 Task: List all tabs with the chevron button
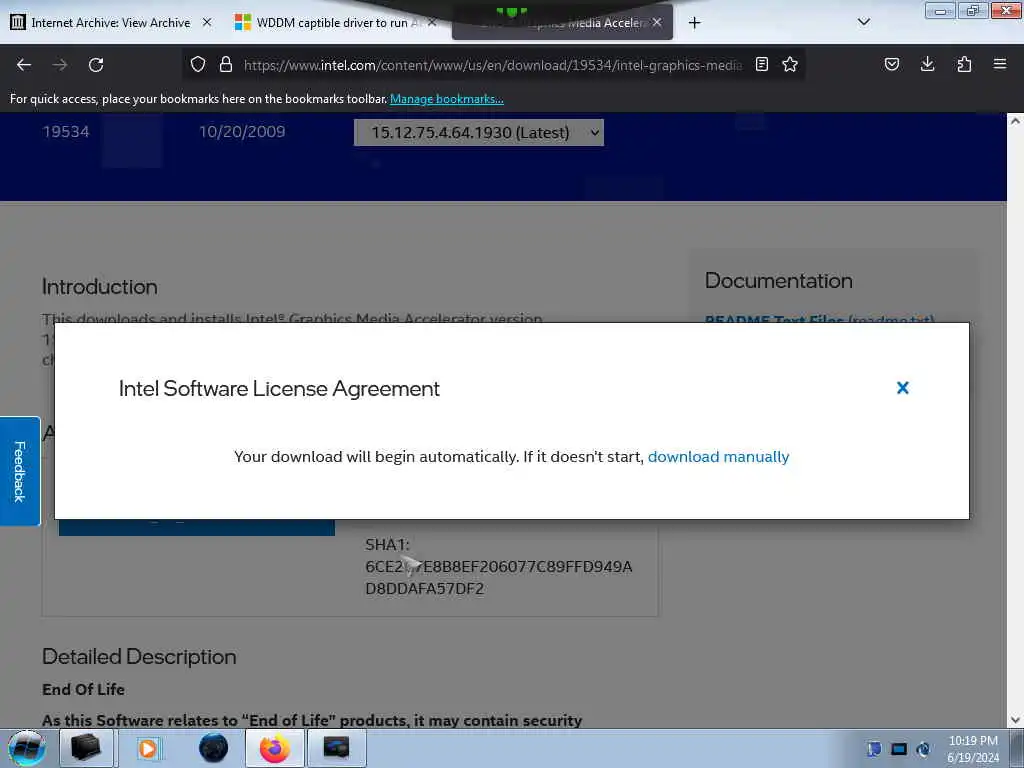pyautogui.click(x=864, y=22)
